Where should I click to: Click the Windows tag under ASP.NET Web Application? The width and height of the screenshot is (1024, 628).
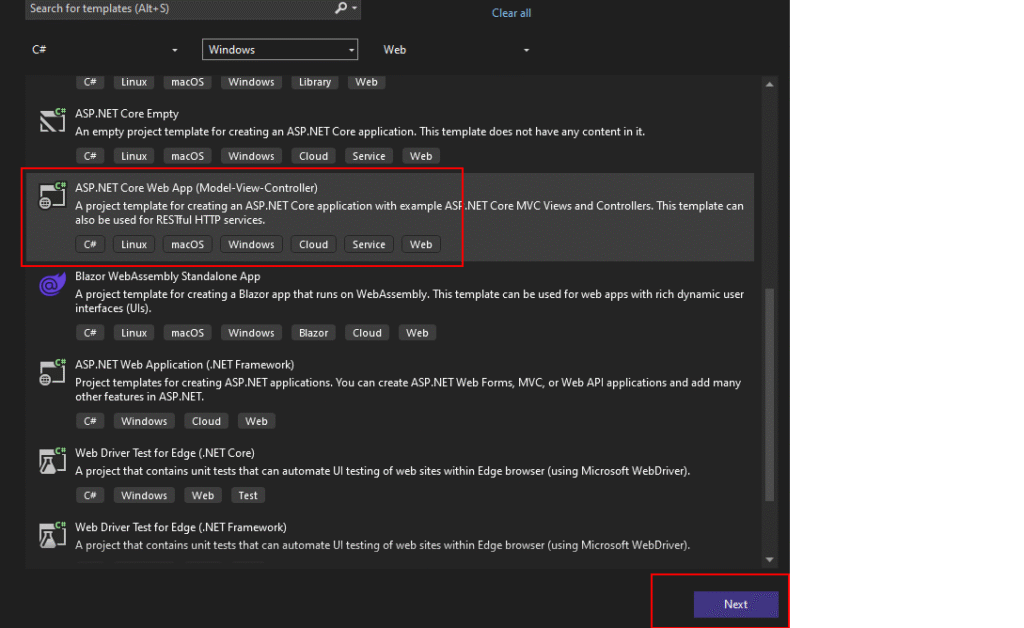pyautogui.click(x=144, y=421)
